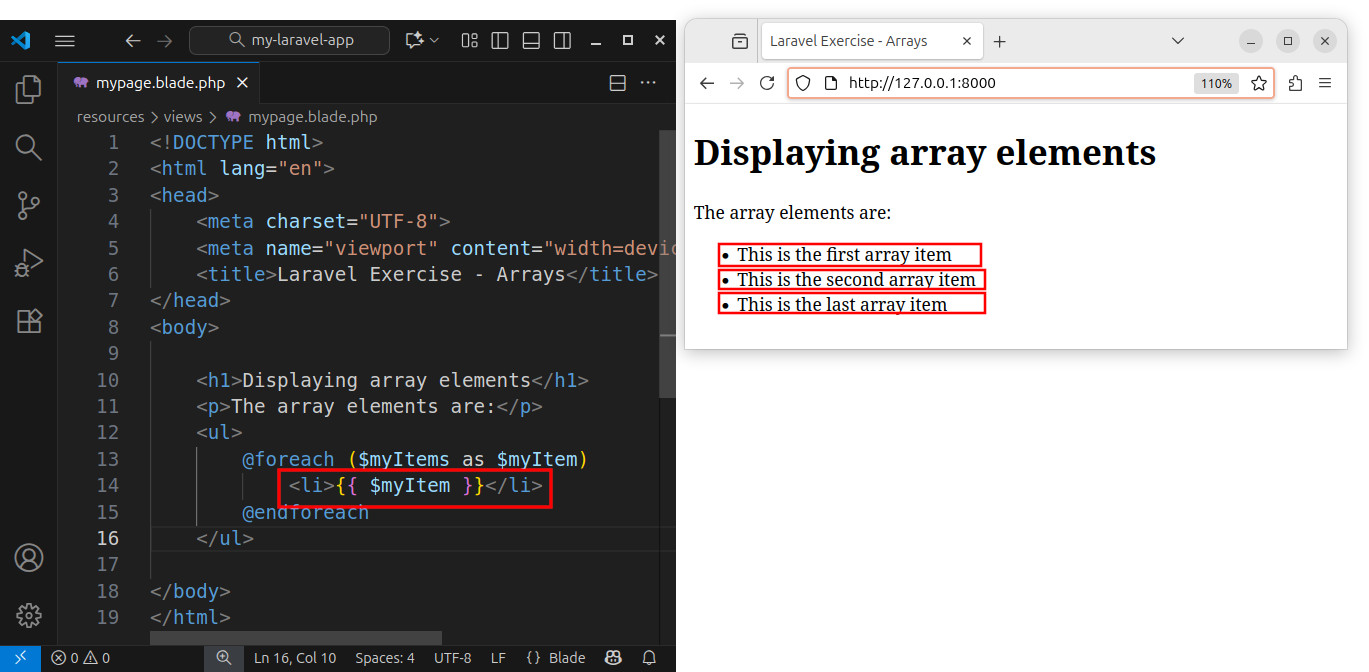Close the mypage.blade.php editor tab

coord(243,83)
